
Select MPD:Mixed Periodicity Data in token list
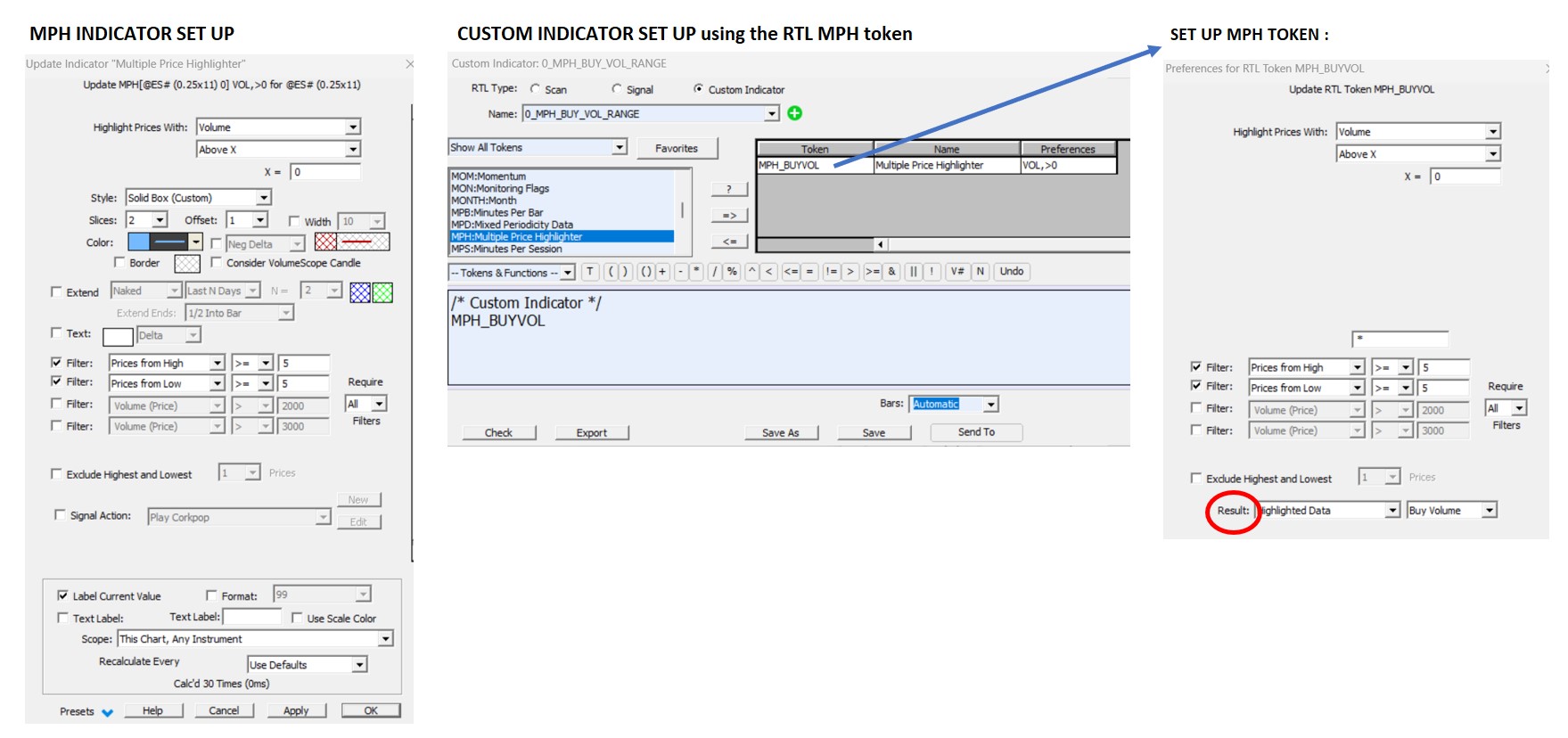coord(512,225)
